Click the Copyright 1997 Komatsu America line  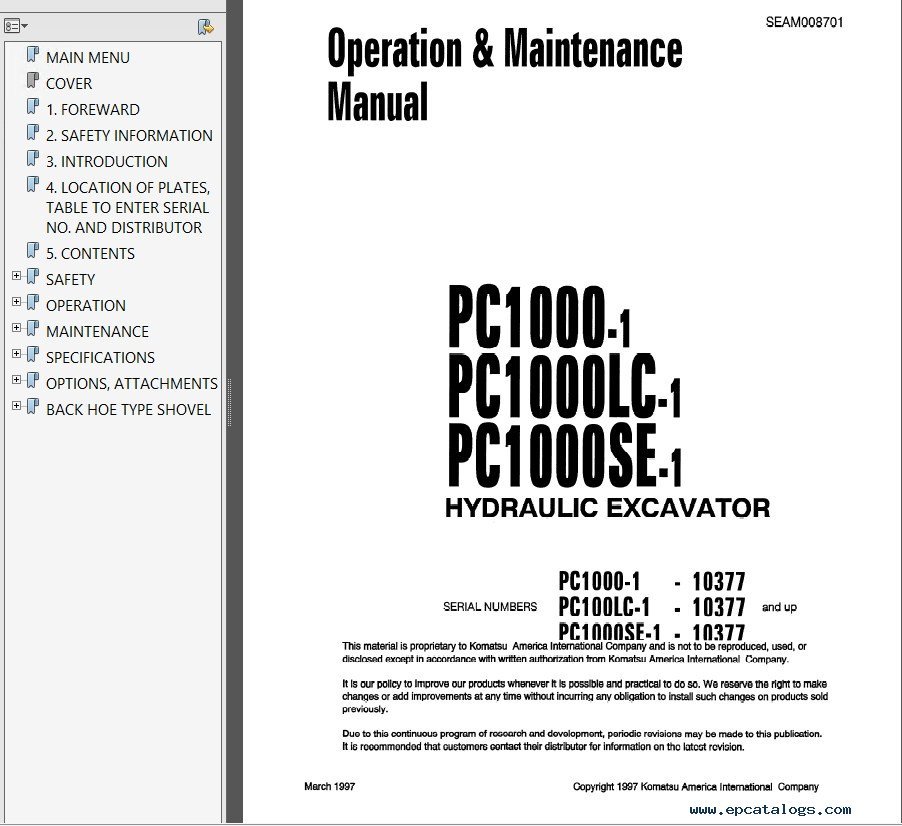pyautogui.click(x=695, y=787)
